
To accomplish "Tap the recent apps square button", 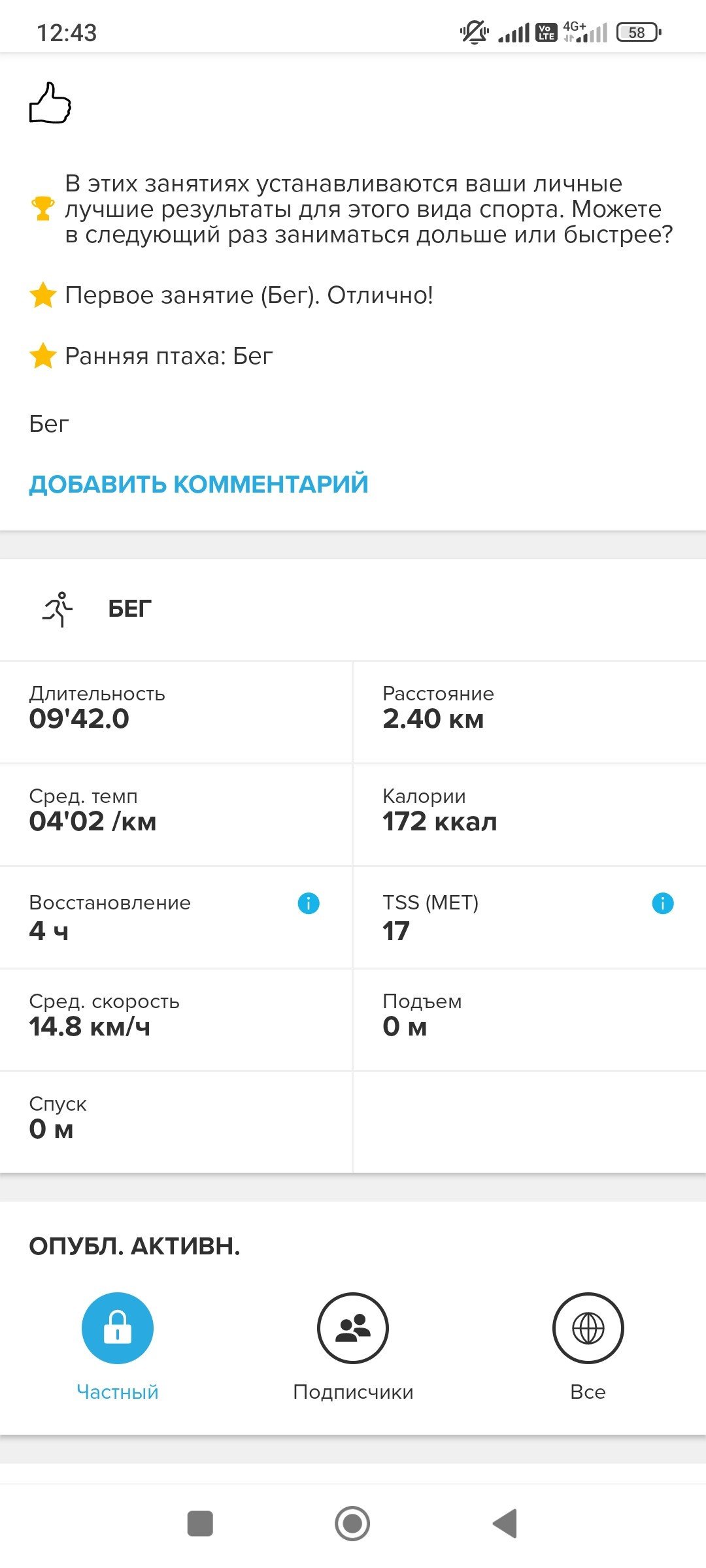I will coord(200,1524).
